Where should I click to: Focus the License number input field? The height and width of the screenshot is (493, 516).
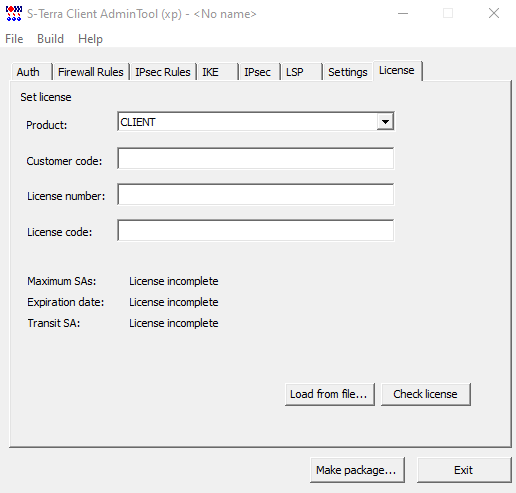point(256,194)
